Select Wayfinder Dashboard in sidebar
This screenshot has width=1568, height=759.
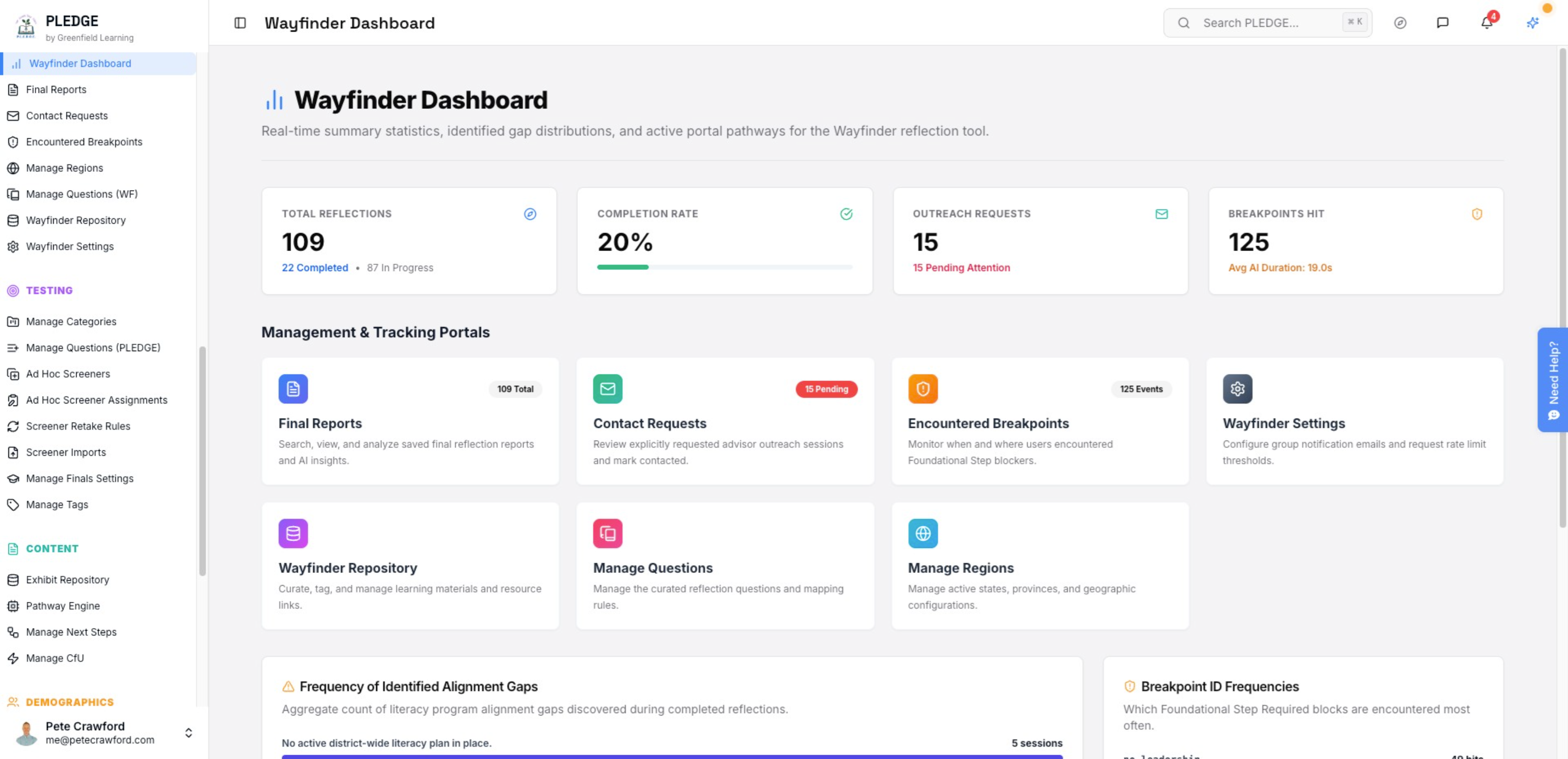99,63
